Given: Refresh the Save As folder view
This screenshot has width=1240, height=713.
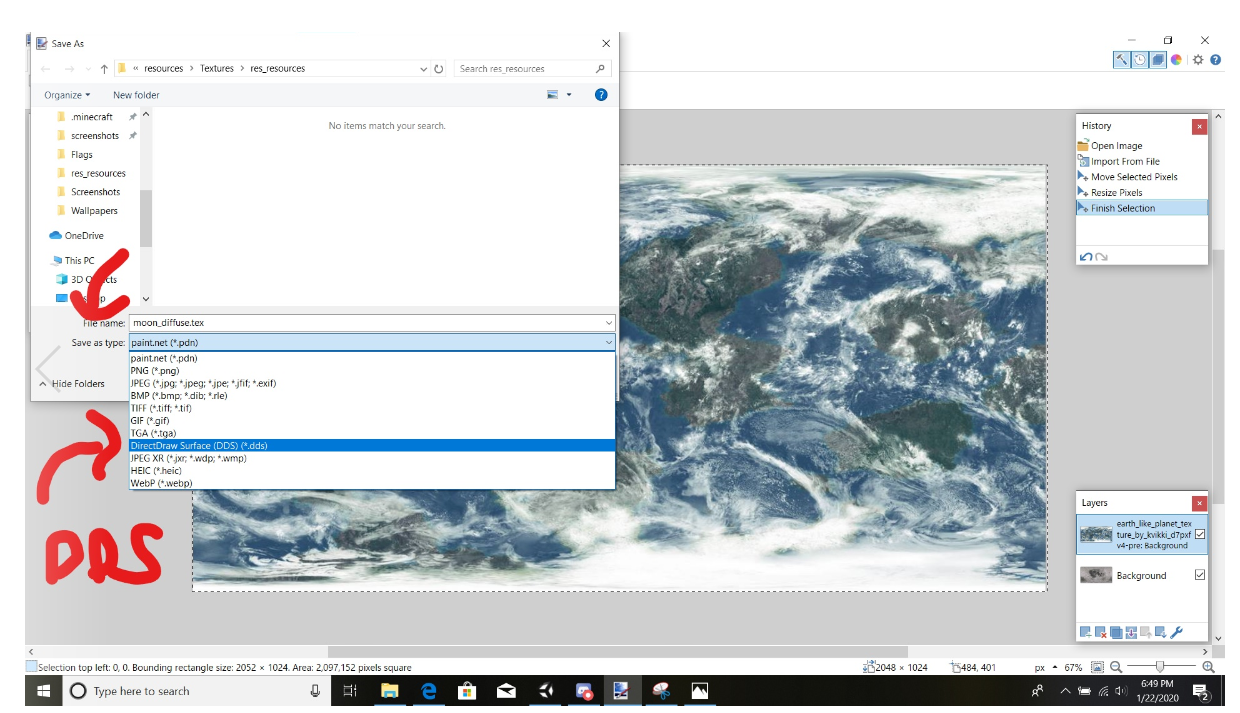Looking at the screenshot, I should [438, 69].
